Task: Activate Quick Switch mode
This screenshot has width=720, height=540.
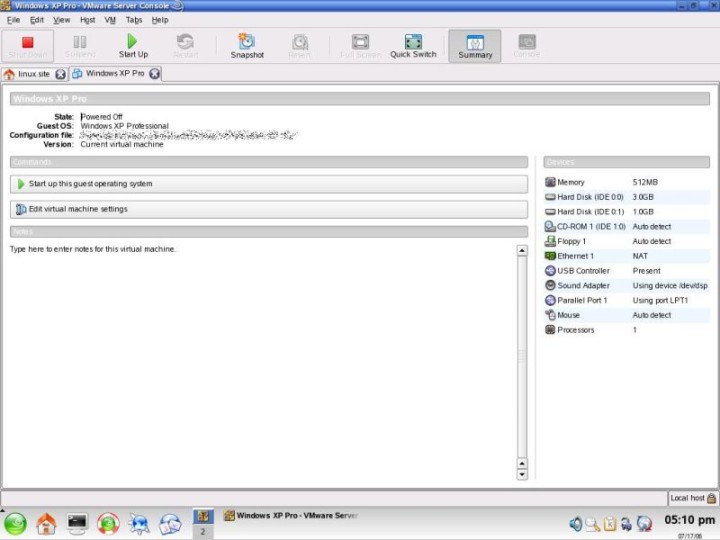Action: point(413,46)
